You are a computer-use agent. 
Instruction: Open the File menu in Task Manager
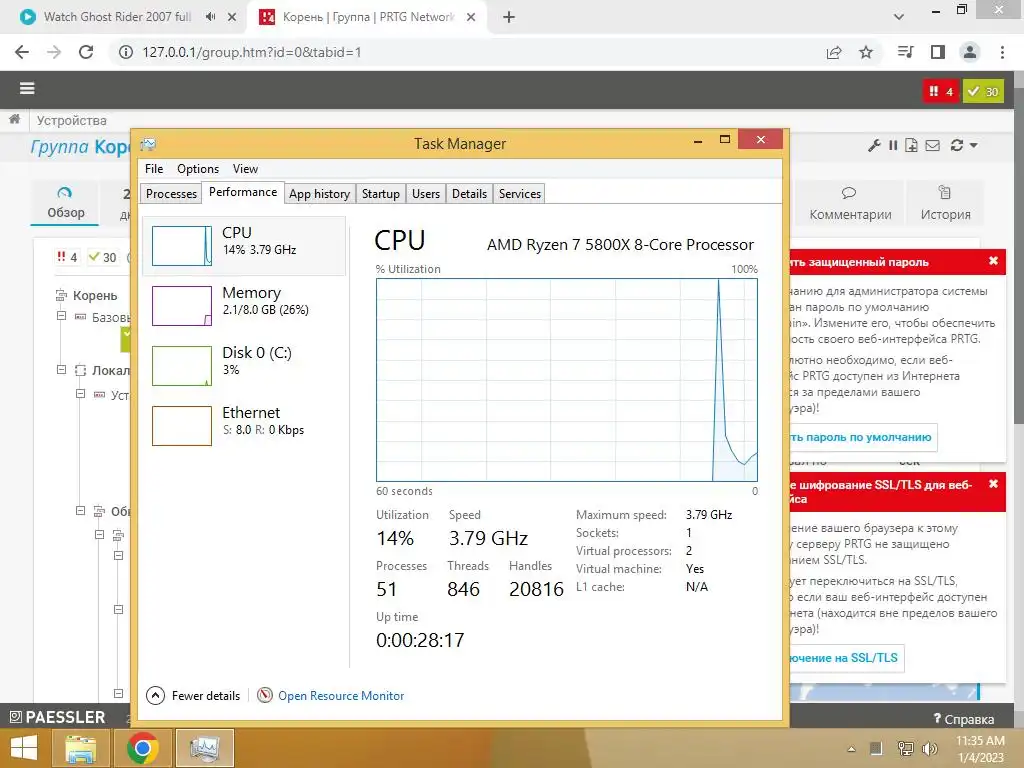[154, 168]
